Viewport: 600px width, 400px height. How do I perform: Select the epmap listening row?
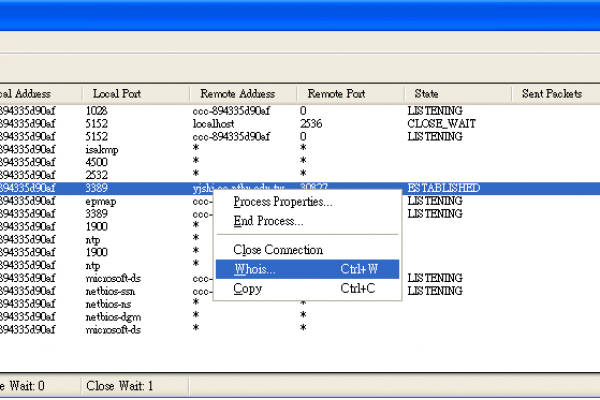[101, 200]
